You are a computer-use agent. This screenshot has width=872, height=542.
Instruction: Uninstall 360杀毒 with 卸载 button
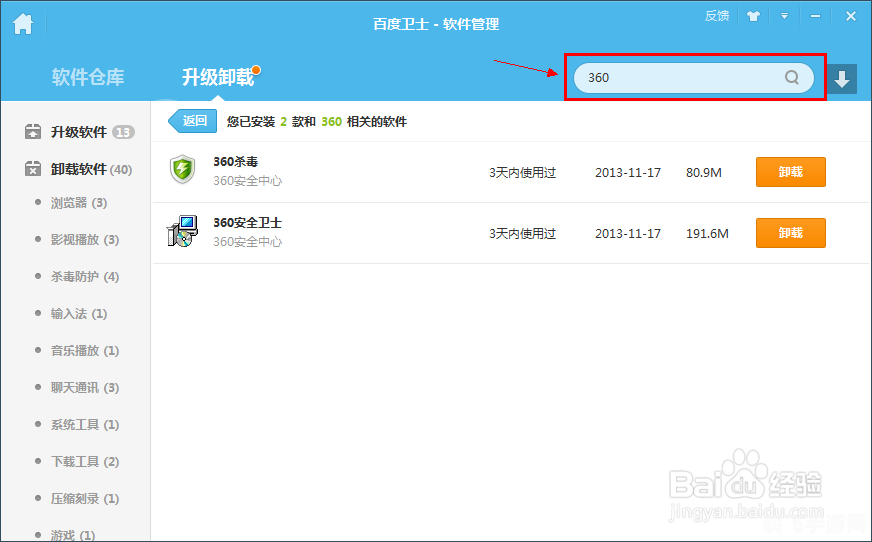coord(790,172)
